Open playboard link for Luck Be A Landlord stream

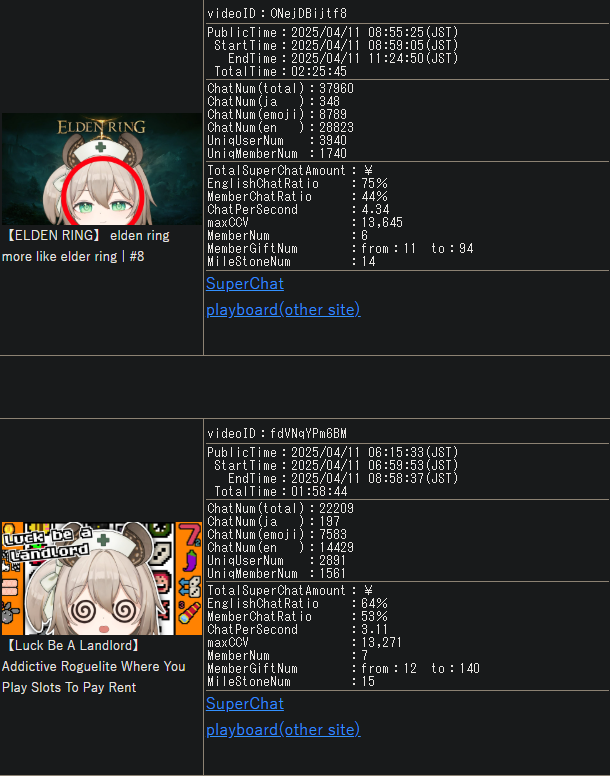tap(283, 730)
